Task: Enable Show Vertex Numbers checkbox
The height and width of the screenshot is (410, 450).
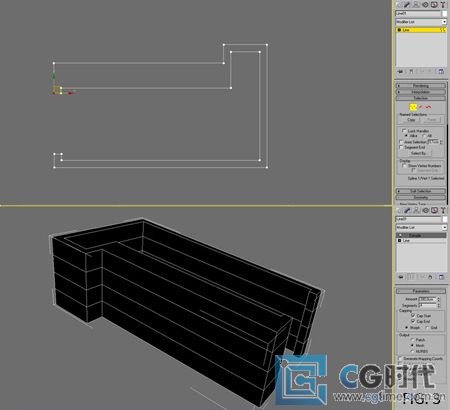Action: [404, 166]
